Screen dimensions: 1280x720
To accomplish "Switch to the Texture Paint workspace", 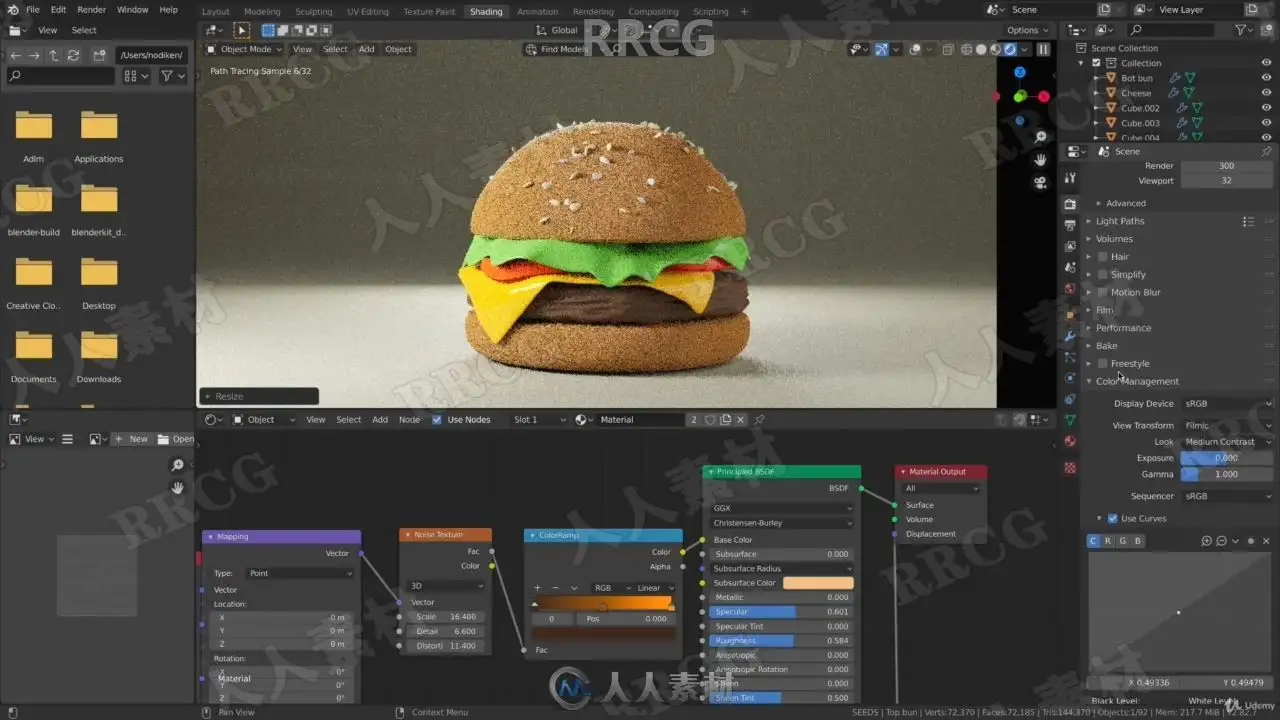I will point(429,12).
